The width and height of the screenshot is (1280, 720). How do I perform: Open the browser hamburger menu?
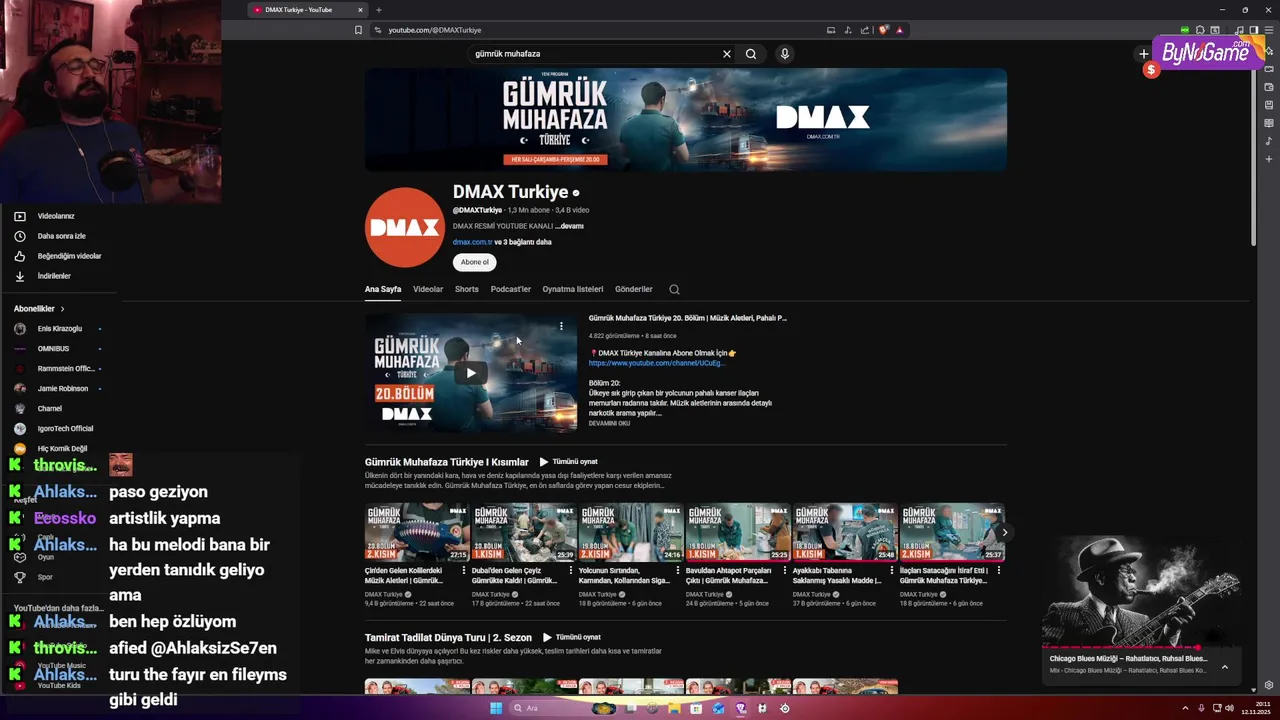tap(1268, 30)
